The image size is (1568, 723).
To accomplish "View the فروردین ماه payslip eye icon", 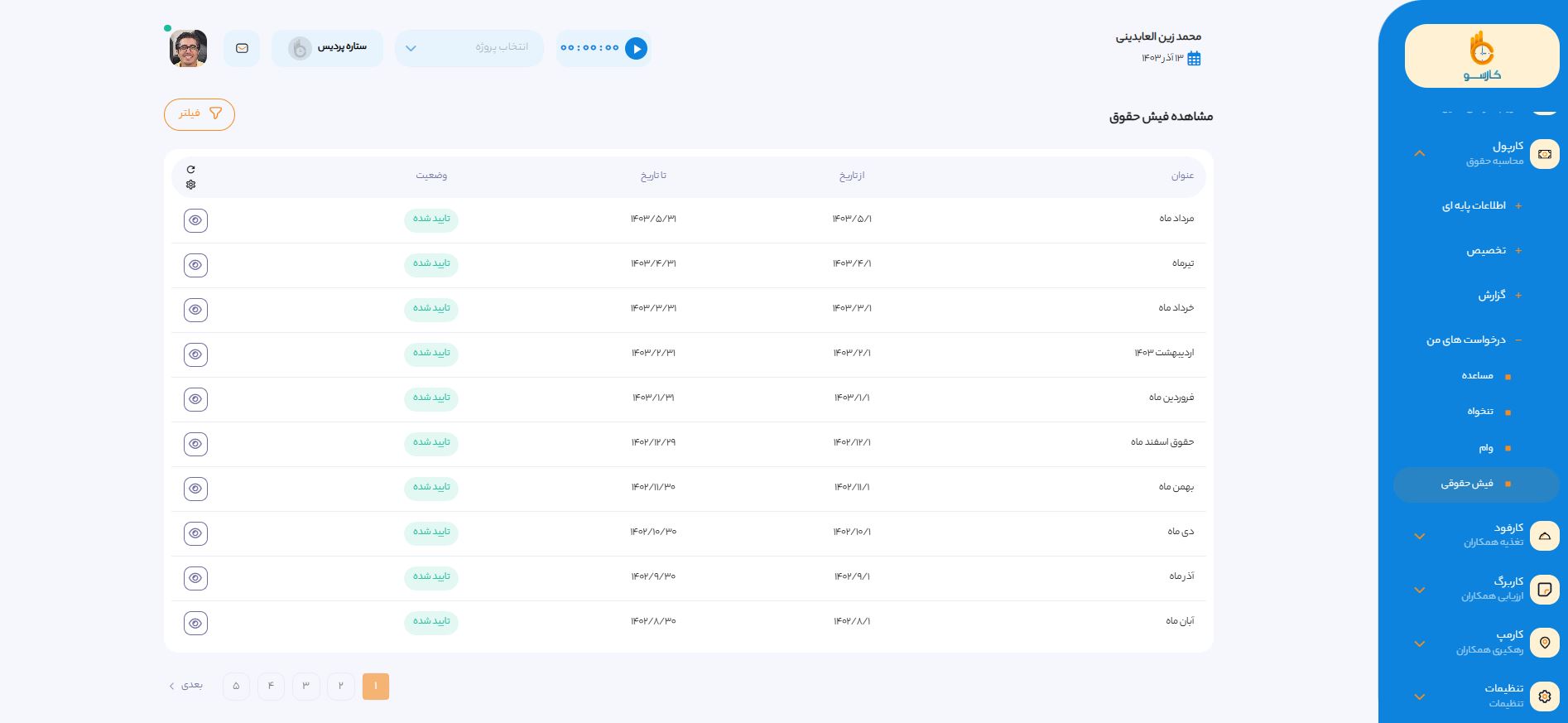I will (x=195, y=399).
